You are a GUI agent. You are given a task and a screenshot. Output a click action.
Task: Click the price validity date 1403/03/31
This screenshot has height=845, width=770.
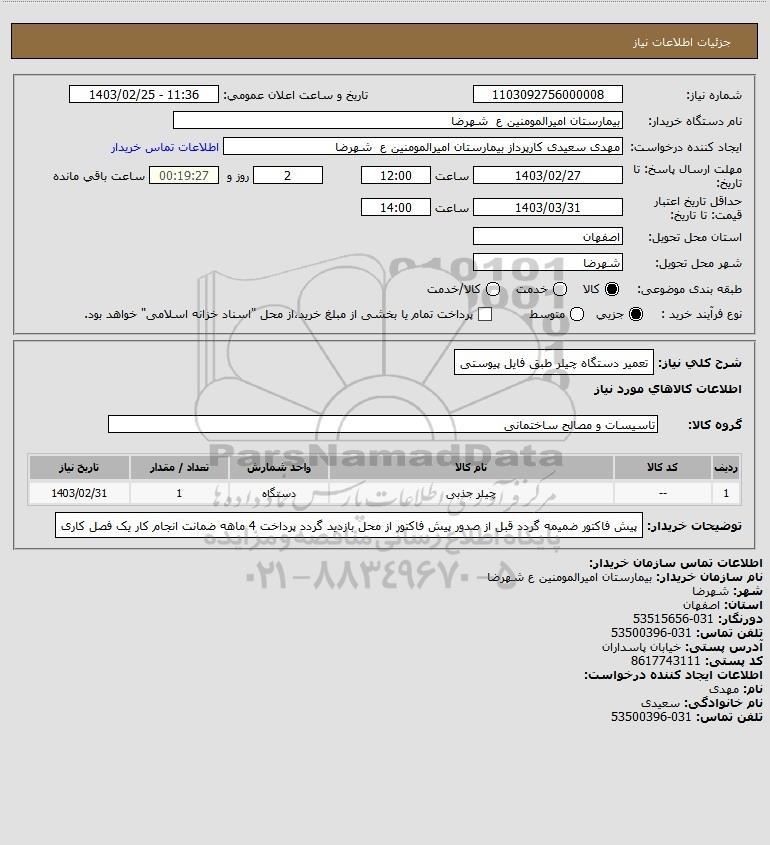click(x=547, y=207)
